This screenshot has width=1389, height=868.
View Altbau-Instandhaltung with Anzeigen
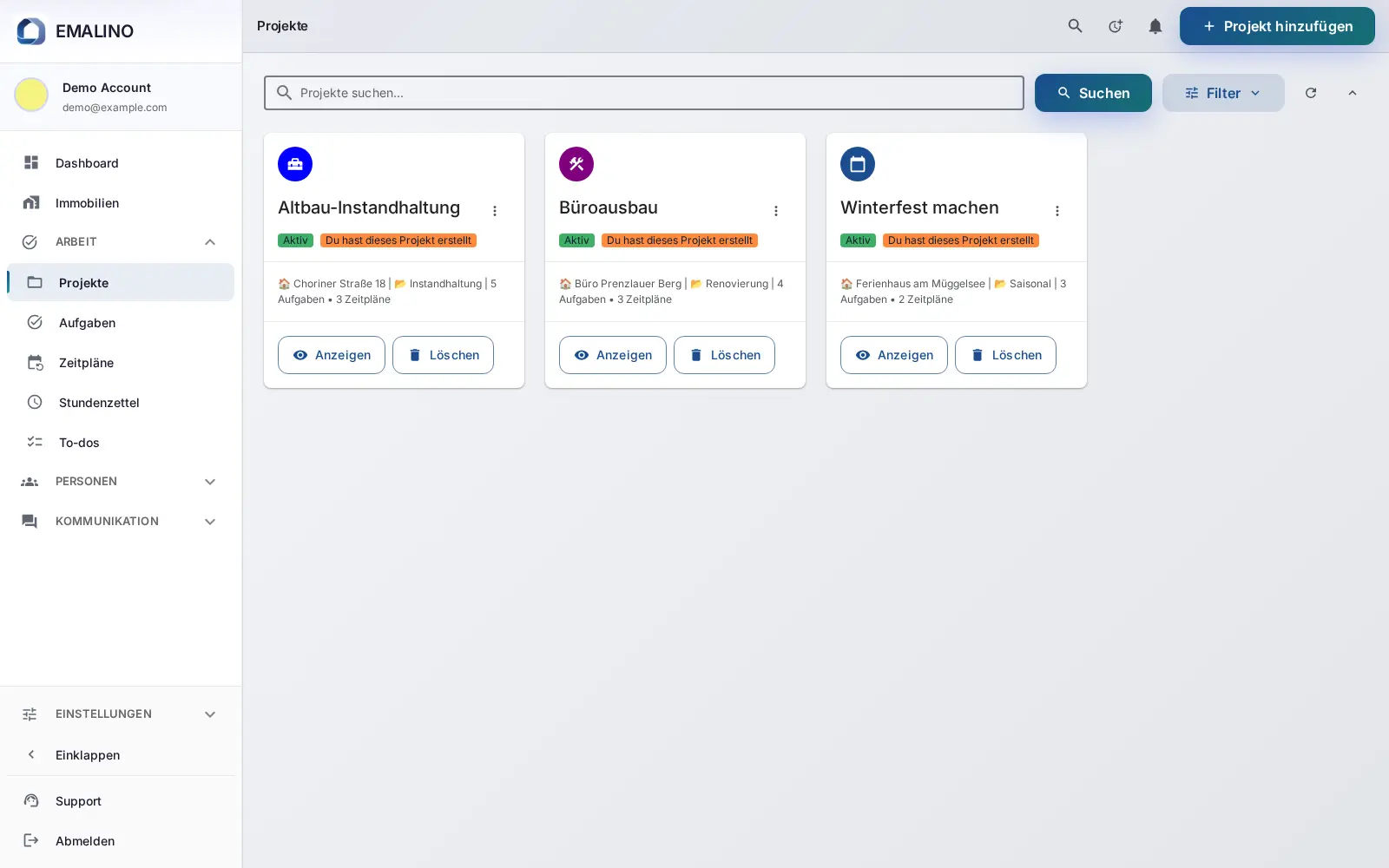click(332, 355)
